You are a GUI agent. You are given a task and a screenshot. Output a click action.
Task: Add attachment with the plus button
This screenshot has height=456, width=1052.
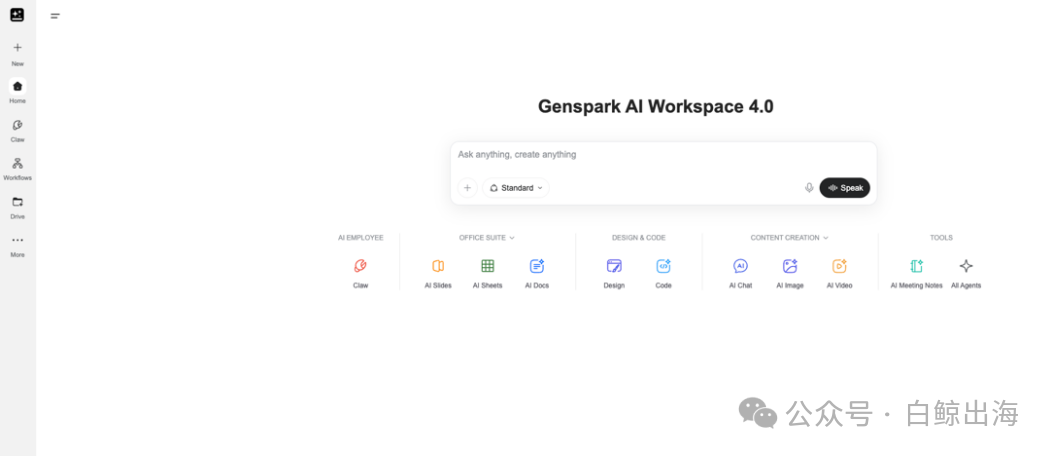click(468, 188)
